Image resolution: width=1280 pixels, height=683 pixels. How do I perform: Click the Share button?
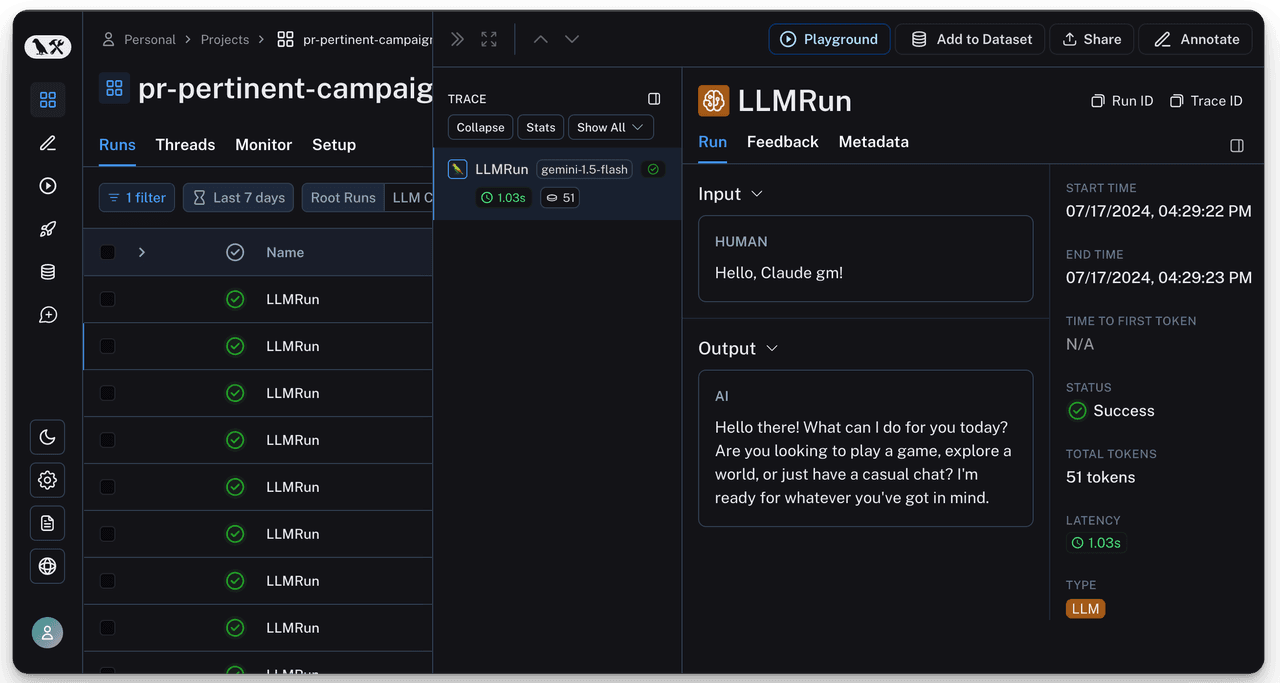1092,39
